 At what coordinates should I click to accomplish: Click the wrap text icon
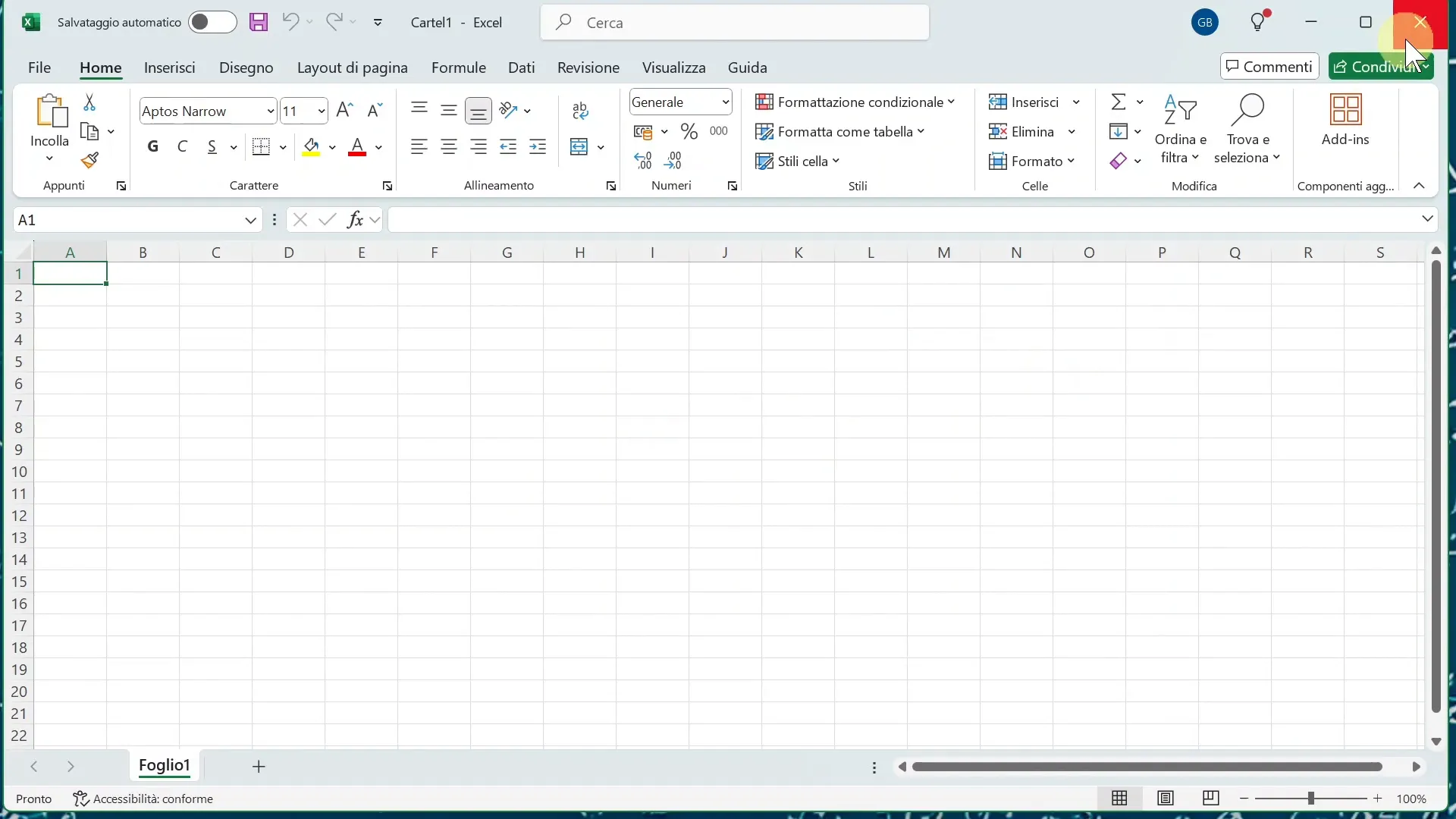coord(582,111)
